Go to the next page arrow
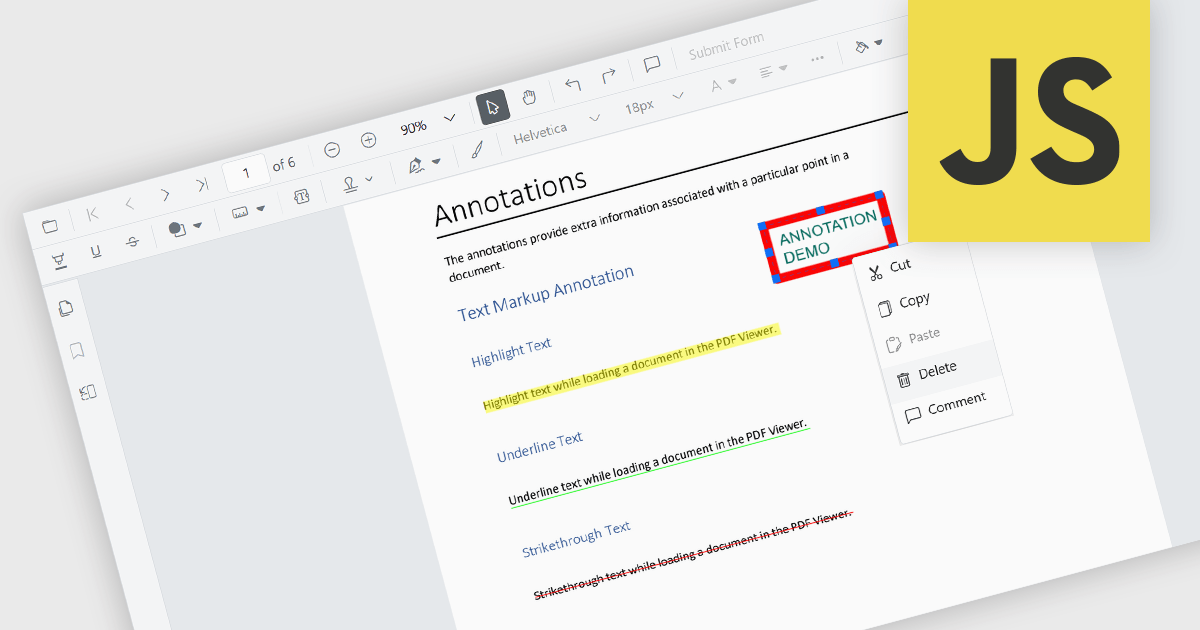This screenshot has height=630, width=1200. tap(165, 194)
